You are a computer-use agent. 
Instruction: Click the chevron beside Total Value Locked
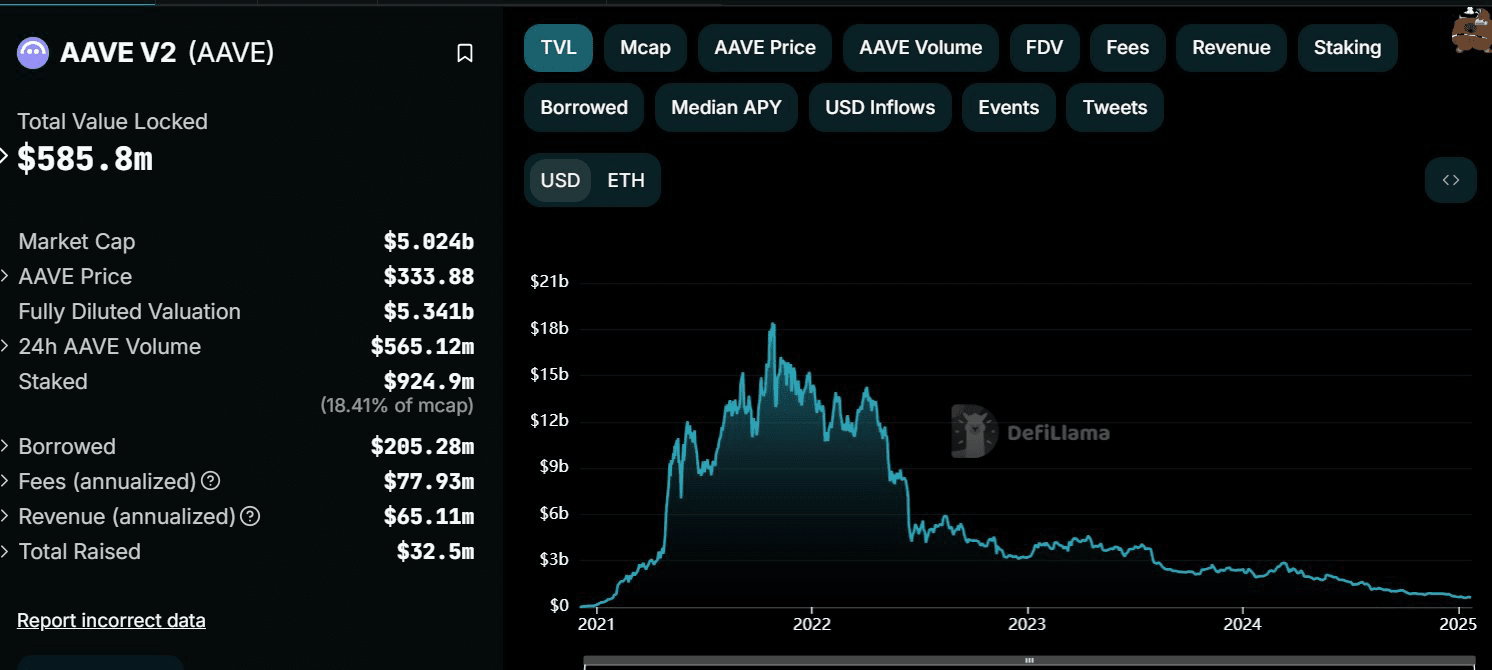click(x=7, y=157)
